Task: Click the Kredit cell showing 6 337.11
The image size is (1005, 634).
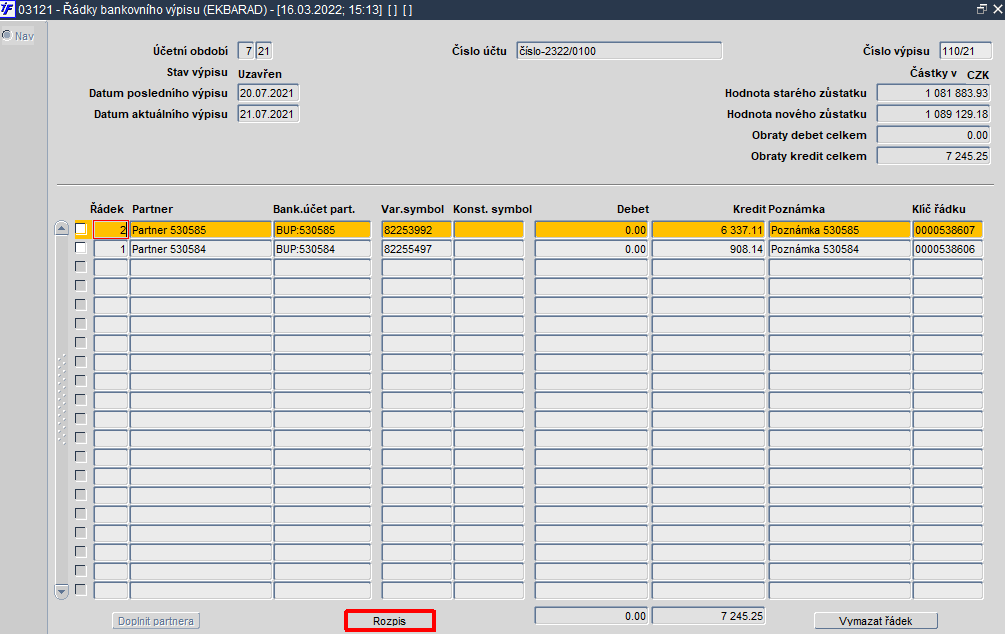Action: click(x=708, y=229)
